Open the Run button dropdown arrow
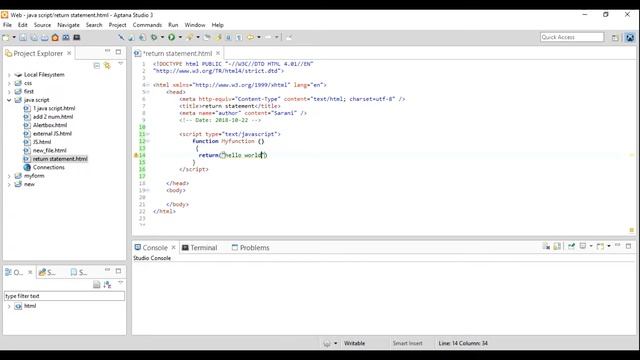The height and width of the screenshot is (360, 640). (x=180, y=38)
